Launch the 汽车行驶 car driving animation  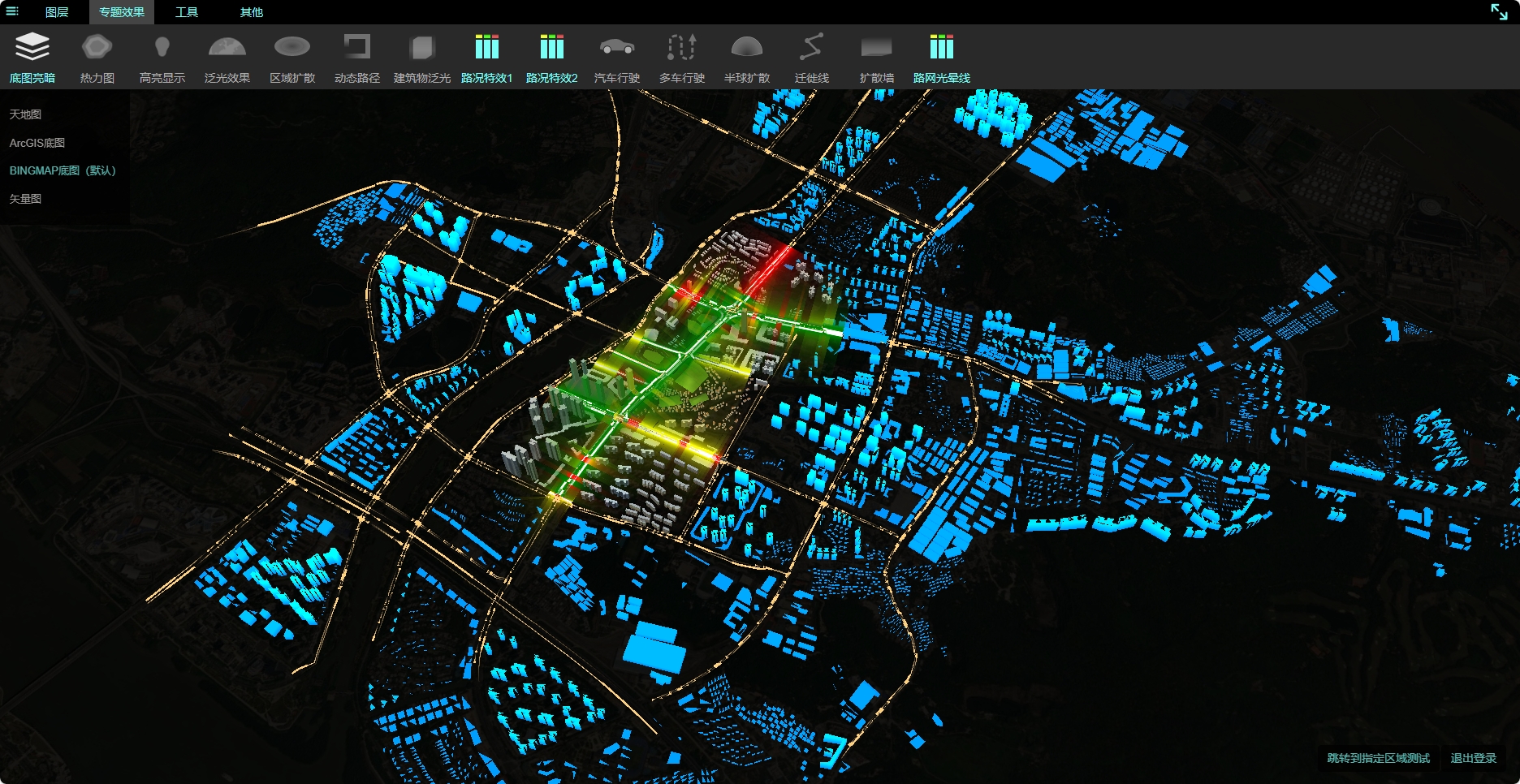[617, 49]
